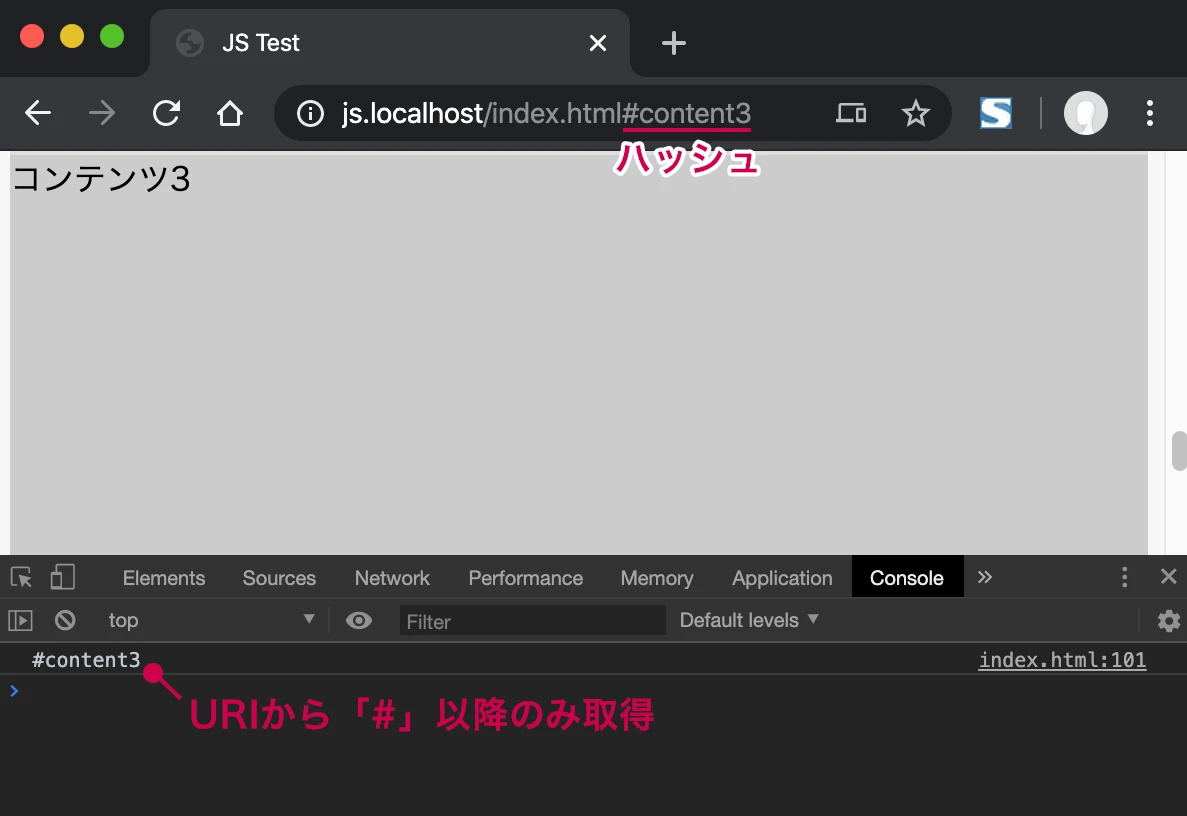Go forward with the greyed arrow
1187x816 pixels.
(x=101, y=114)
